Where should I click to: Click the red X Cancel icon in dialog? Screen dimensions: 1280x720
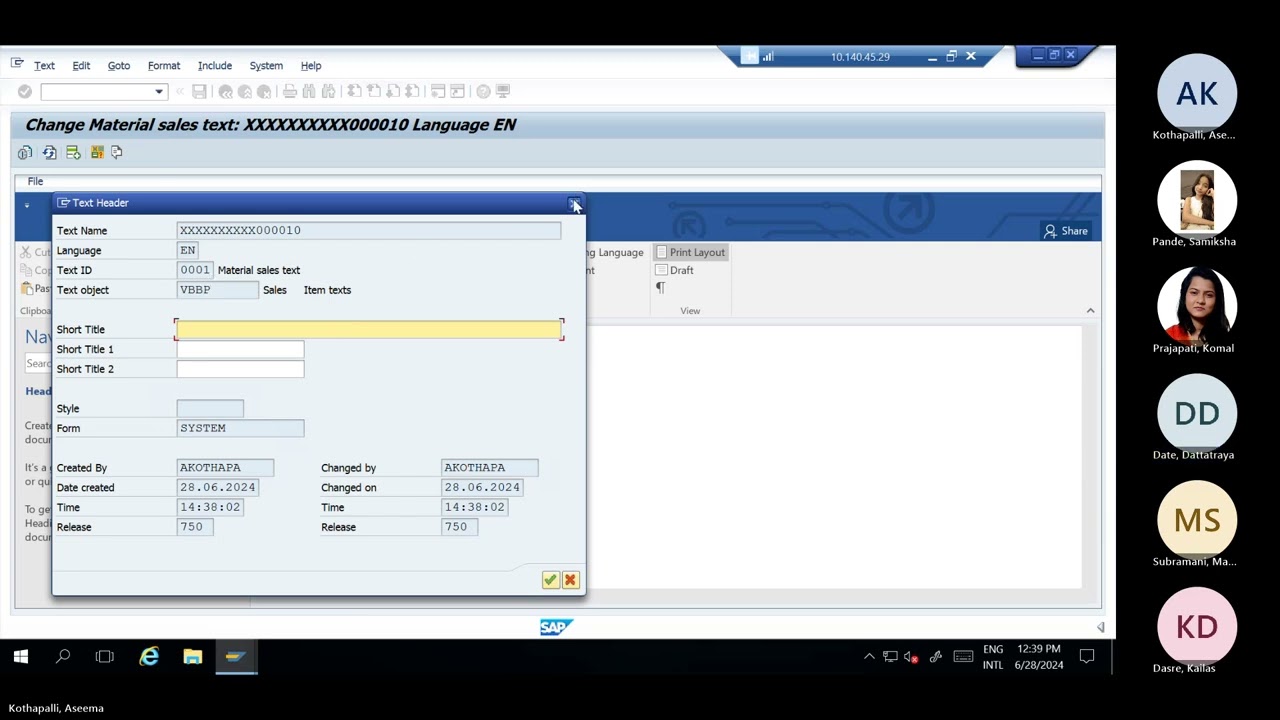(x=570, y=580)
